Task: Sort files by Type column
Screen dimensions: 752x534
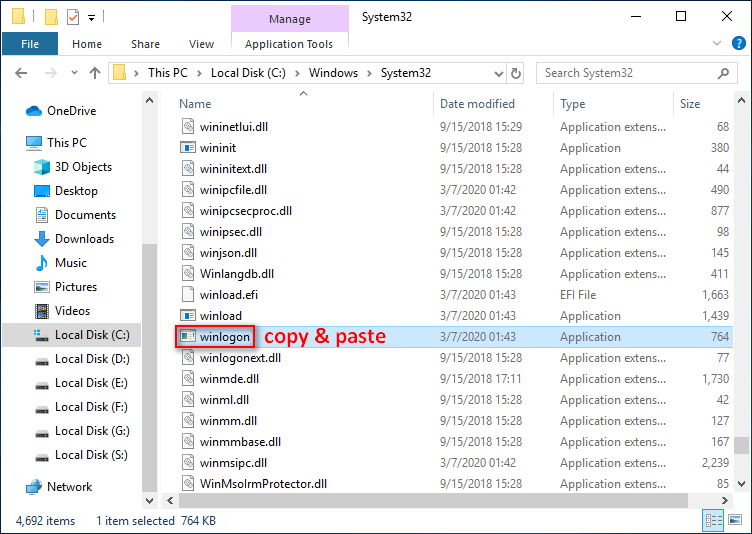Action: 573,104
